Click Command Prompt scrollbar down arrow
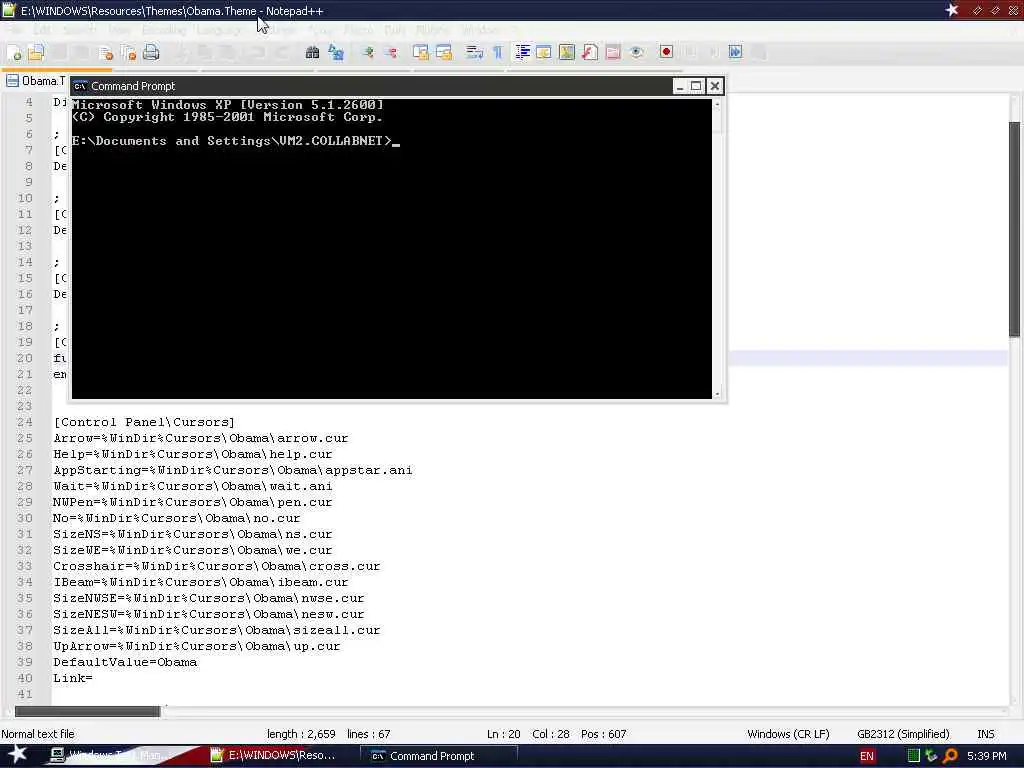Image resolution: width=1024 pixels, height=768 pixels. point(717,393)
